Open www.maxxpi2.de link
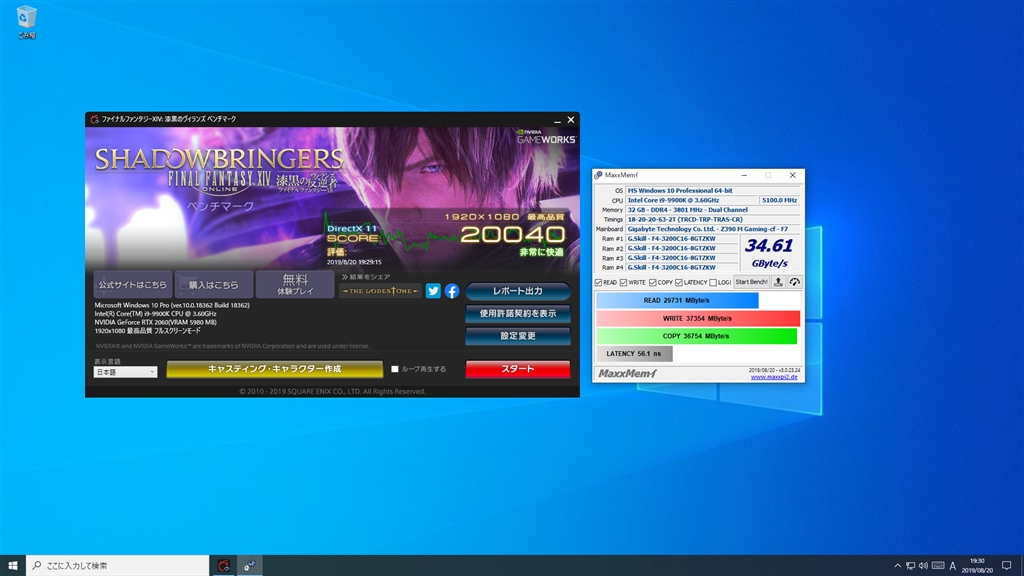The image size is (1024, 576). coord(774,377)
